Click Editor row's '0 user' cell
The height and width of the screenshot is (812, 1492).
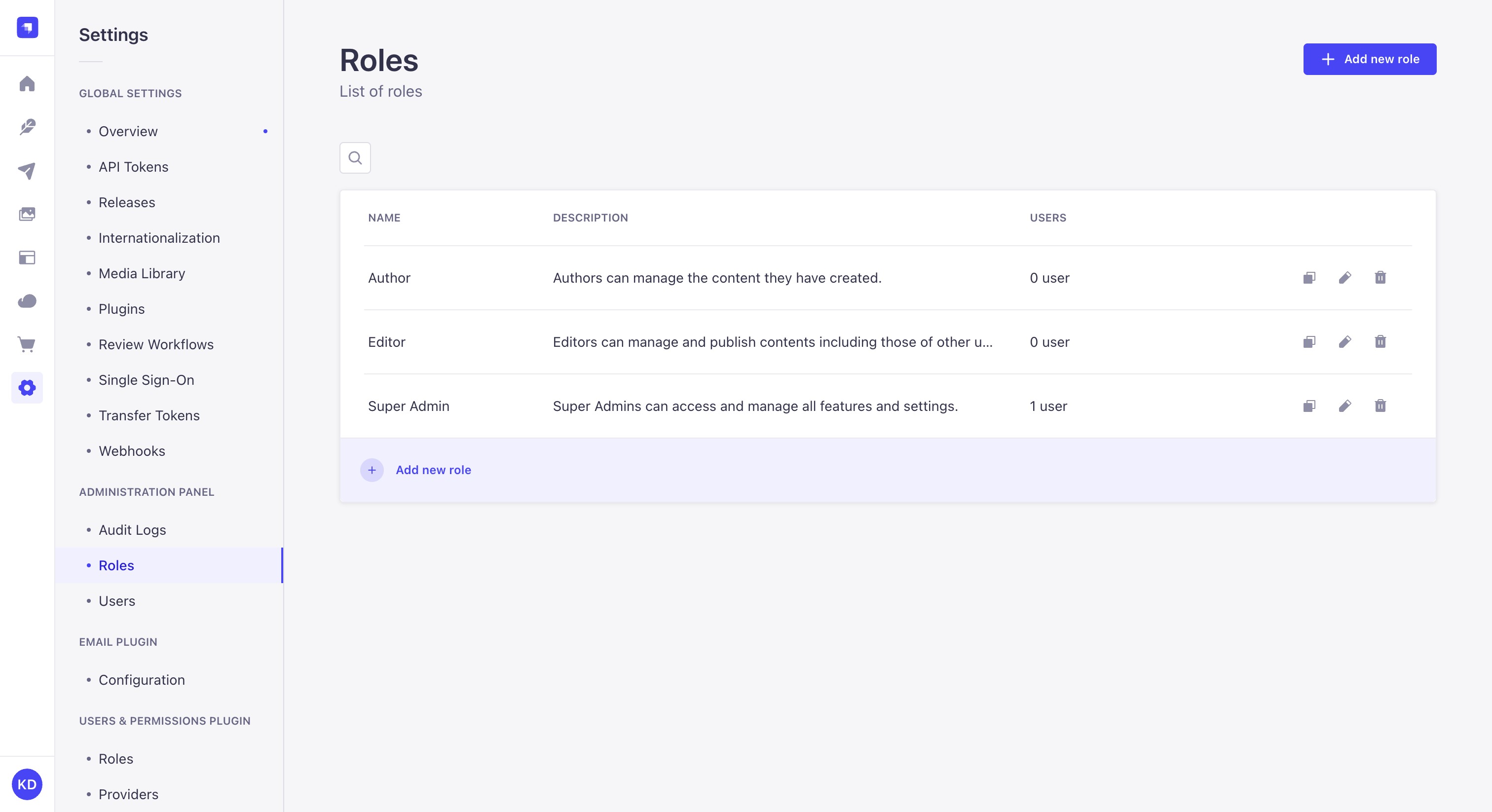tap(1049, 342)
